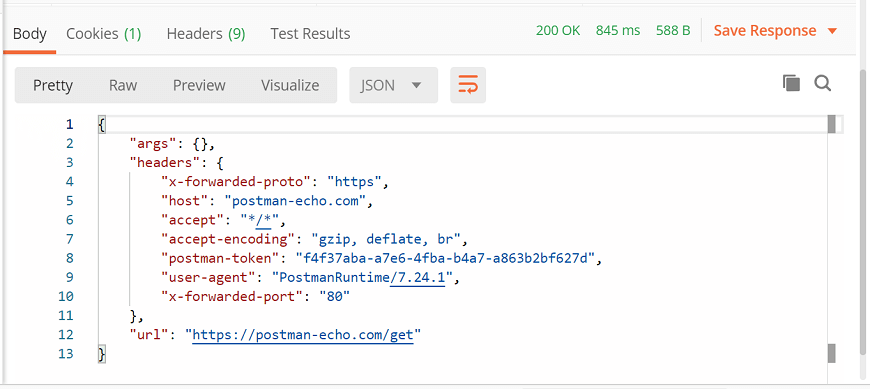
Task: Click the 200 OK status
Action: tap(558, 31)
